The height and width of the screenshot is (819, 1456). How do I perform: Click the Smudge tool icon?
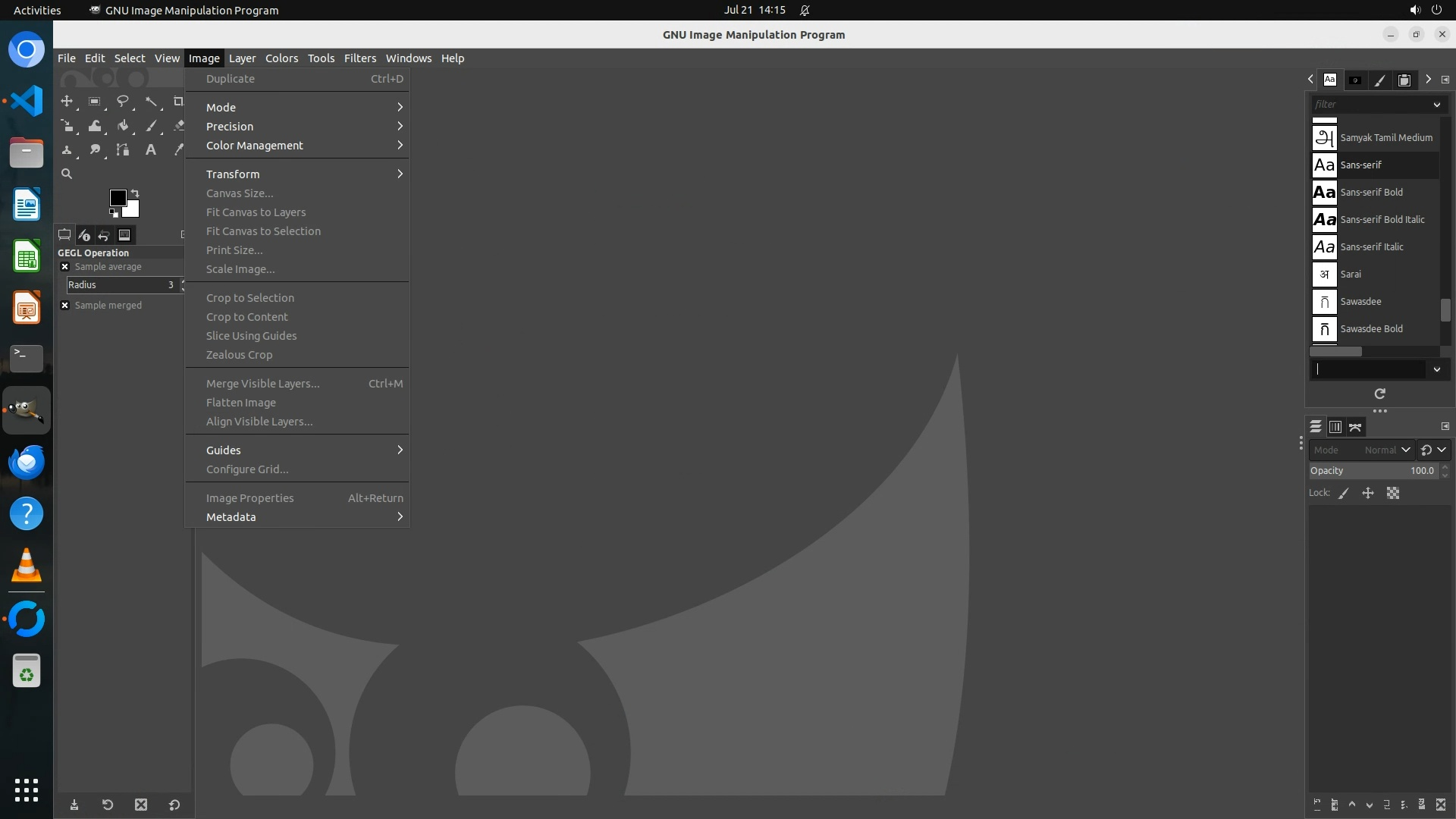(95, 150)
